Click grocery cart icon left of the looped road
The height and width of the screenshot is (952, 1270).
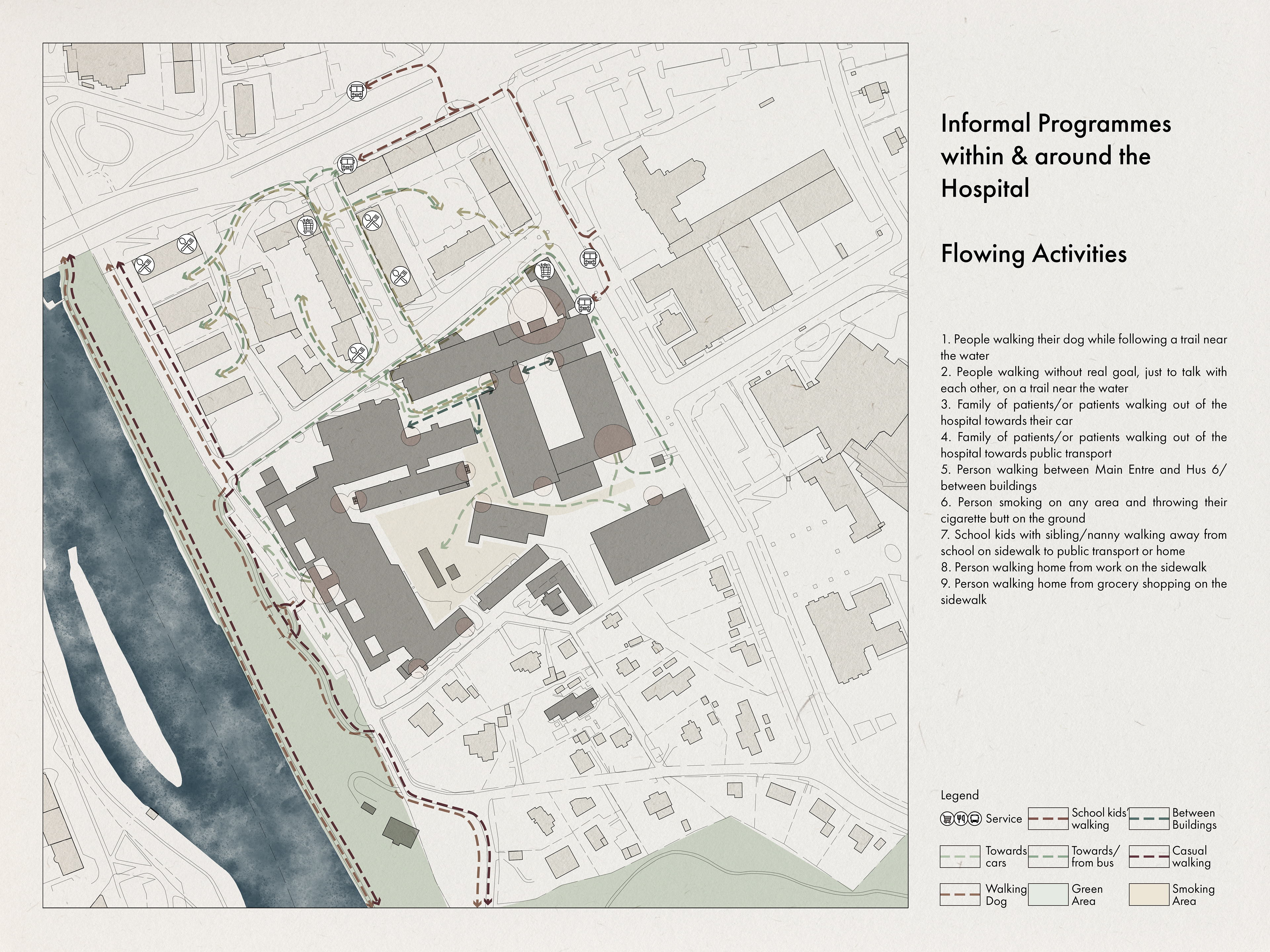coord(308,226)
